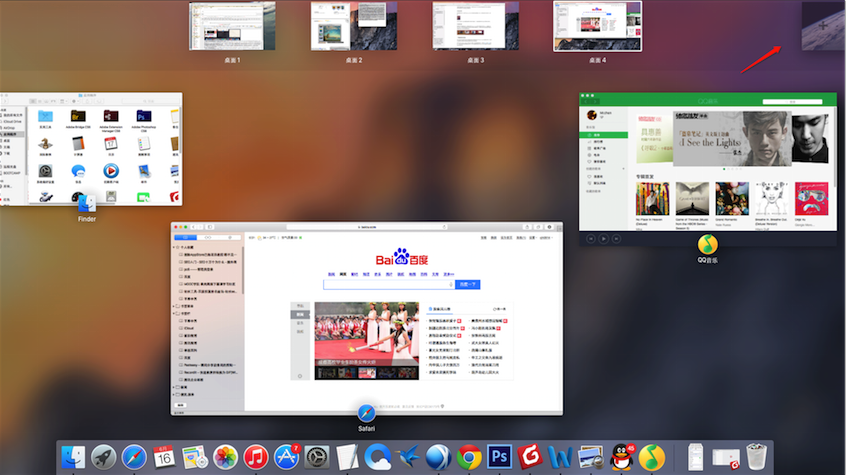The image size is (846, 475).
Task: Open document stack icon in Dock
Action: [695, 457]
